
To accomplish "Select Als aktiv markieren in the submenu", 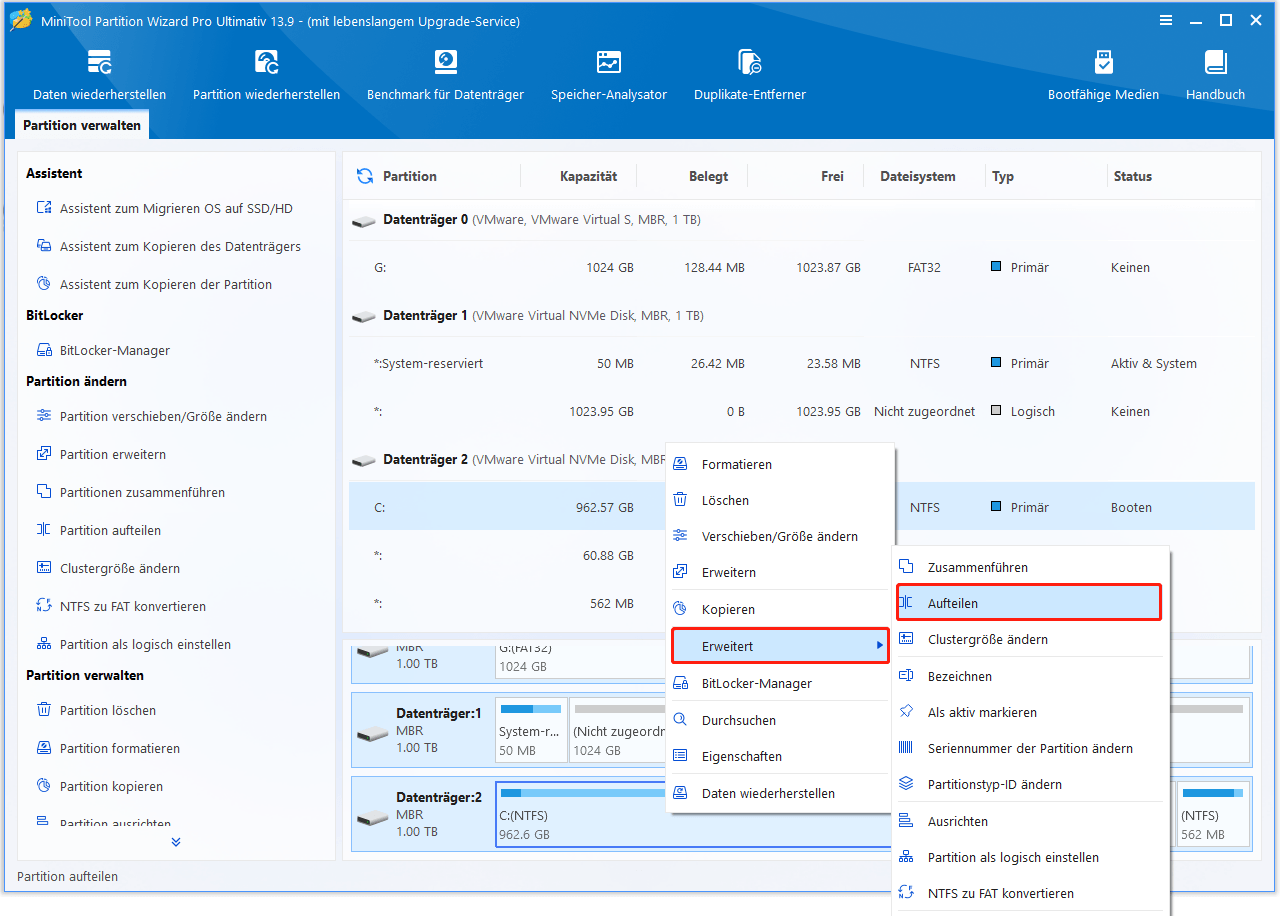I will point(1030,712).
